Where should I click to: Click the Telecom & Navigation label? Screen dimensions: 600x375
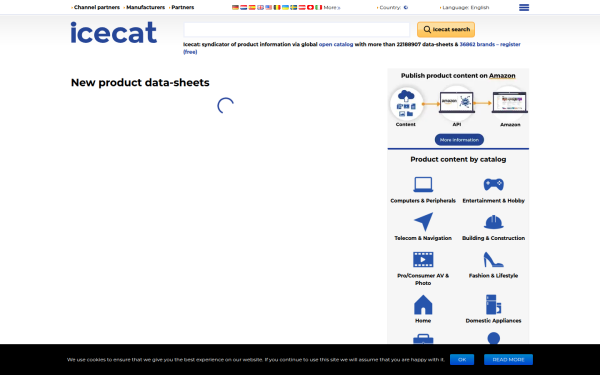tap(423, 238)
